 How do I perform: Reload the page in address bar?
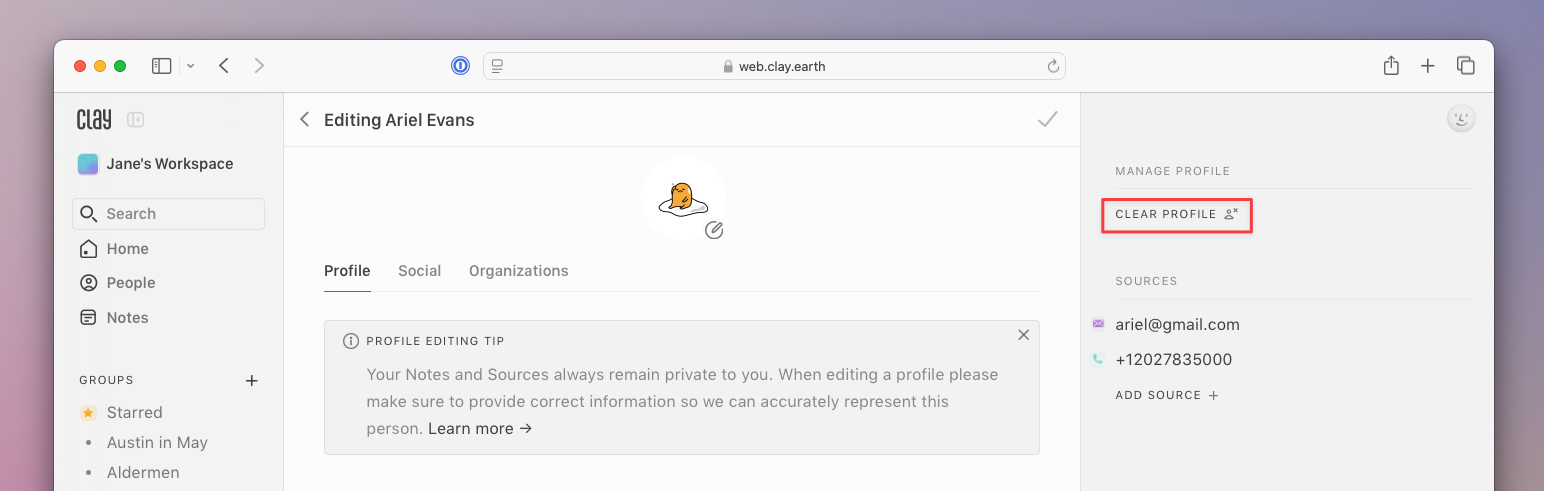1052,66
